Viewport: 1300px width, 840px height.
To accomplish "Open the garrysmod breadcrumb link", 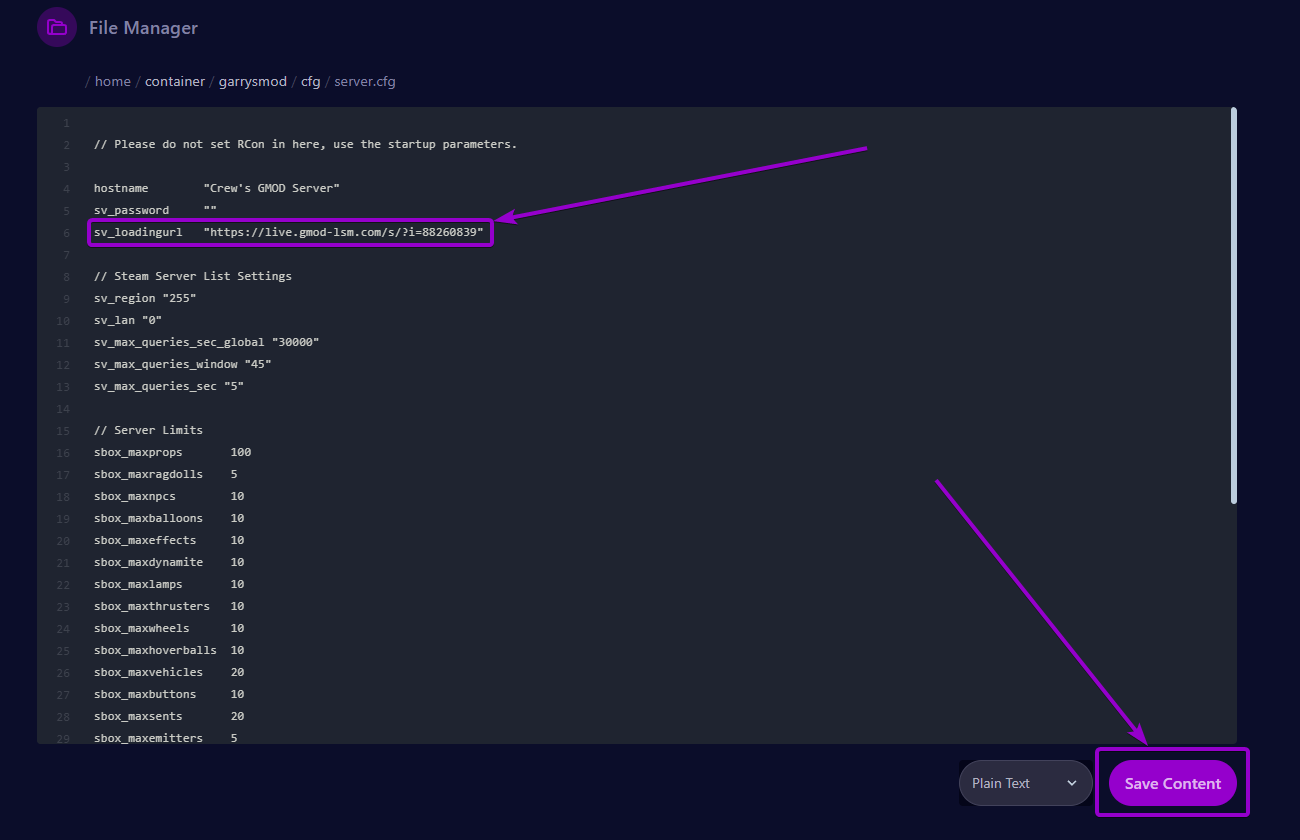I will tap(252, 81).
